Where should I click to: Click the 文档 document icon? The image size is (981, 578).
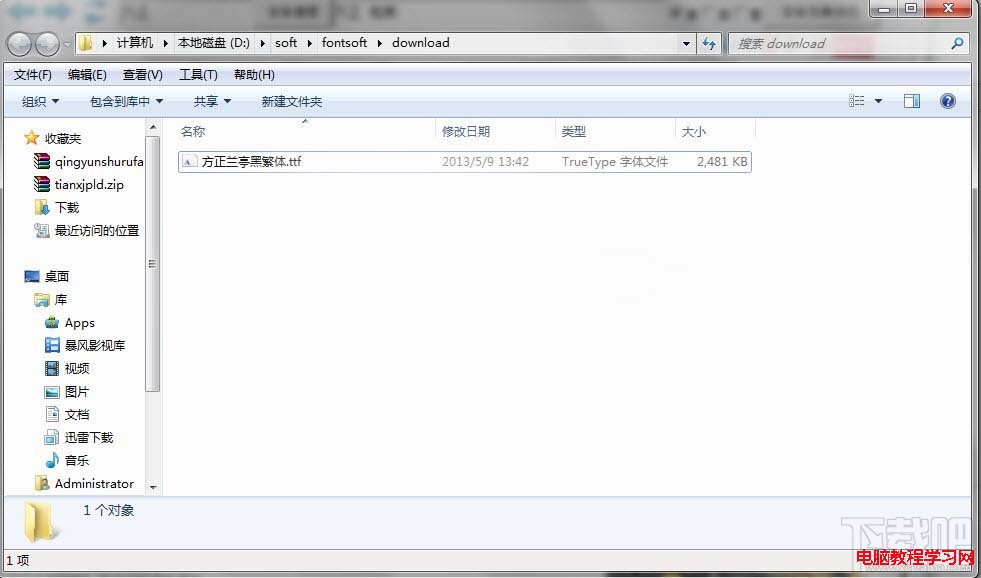(52, 414)
